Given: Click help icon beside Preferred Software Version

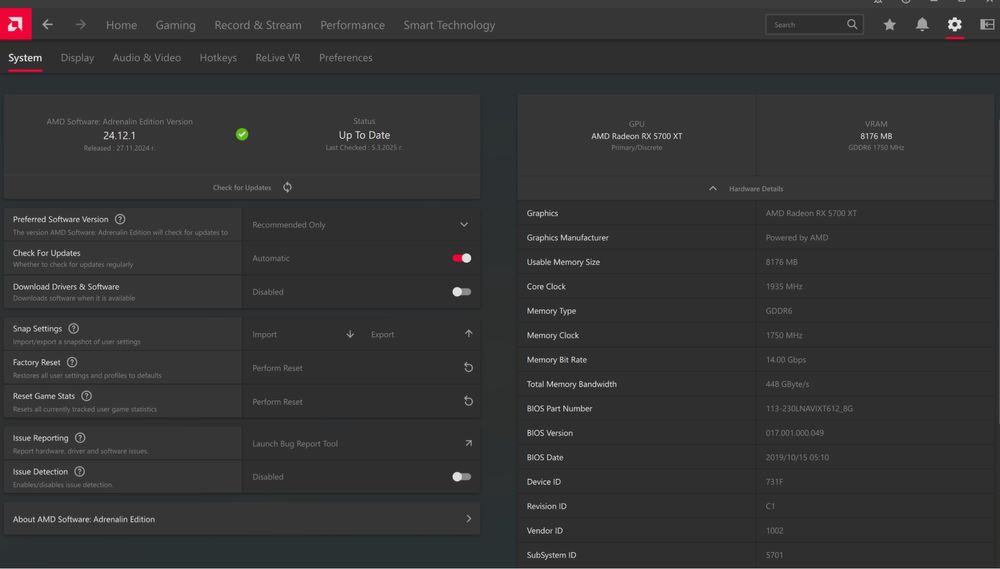Looking at the screenshot, I should pos(120,219).
